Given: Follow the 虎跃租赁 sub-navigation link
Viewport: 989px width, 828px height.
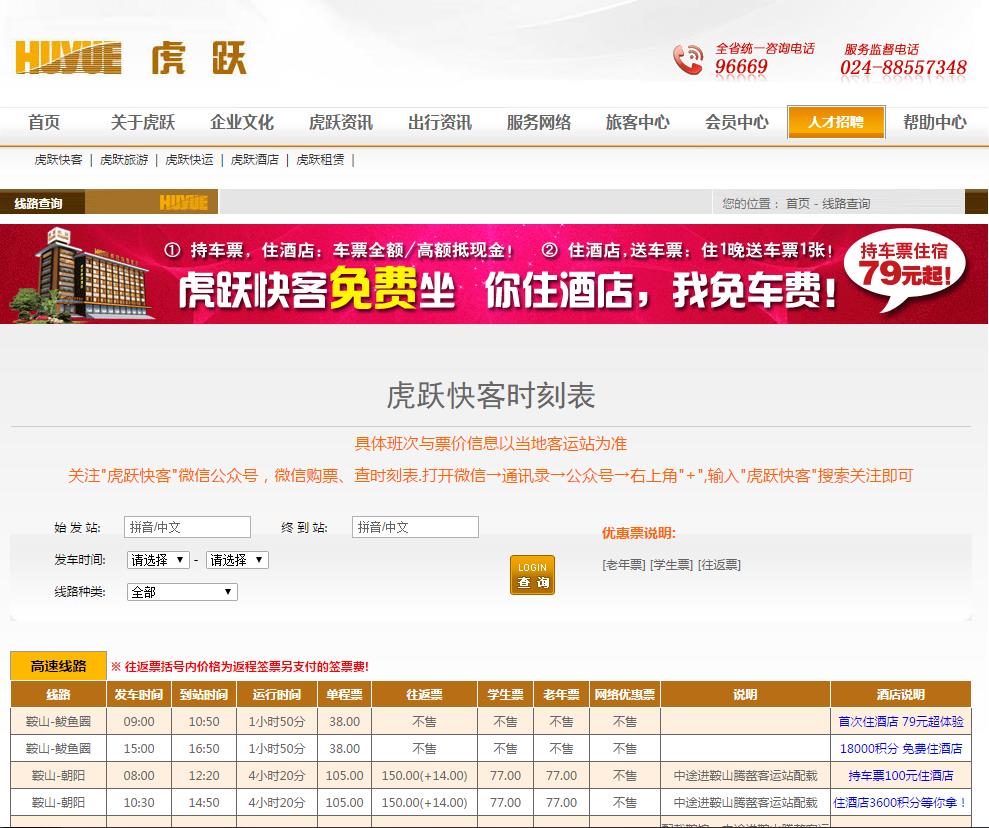Looking at the screenshot, I should click(x=320, y=160).
